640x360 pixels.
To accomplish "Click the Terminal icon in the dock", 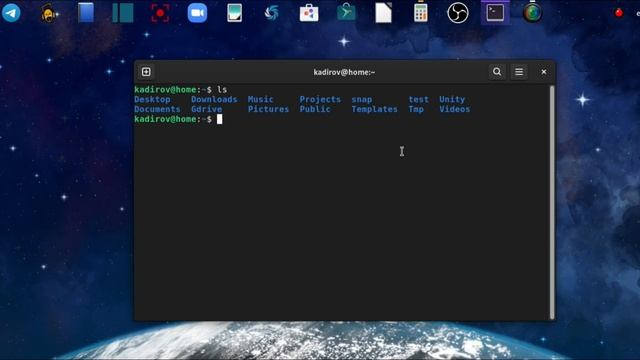I will point(495,13).
